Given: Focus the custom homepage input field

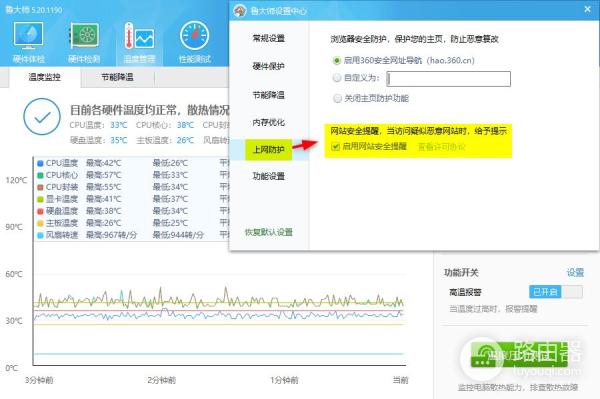Looking at the screenshot, I should (448, 79).
